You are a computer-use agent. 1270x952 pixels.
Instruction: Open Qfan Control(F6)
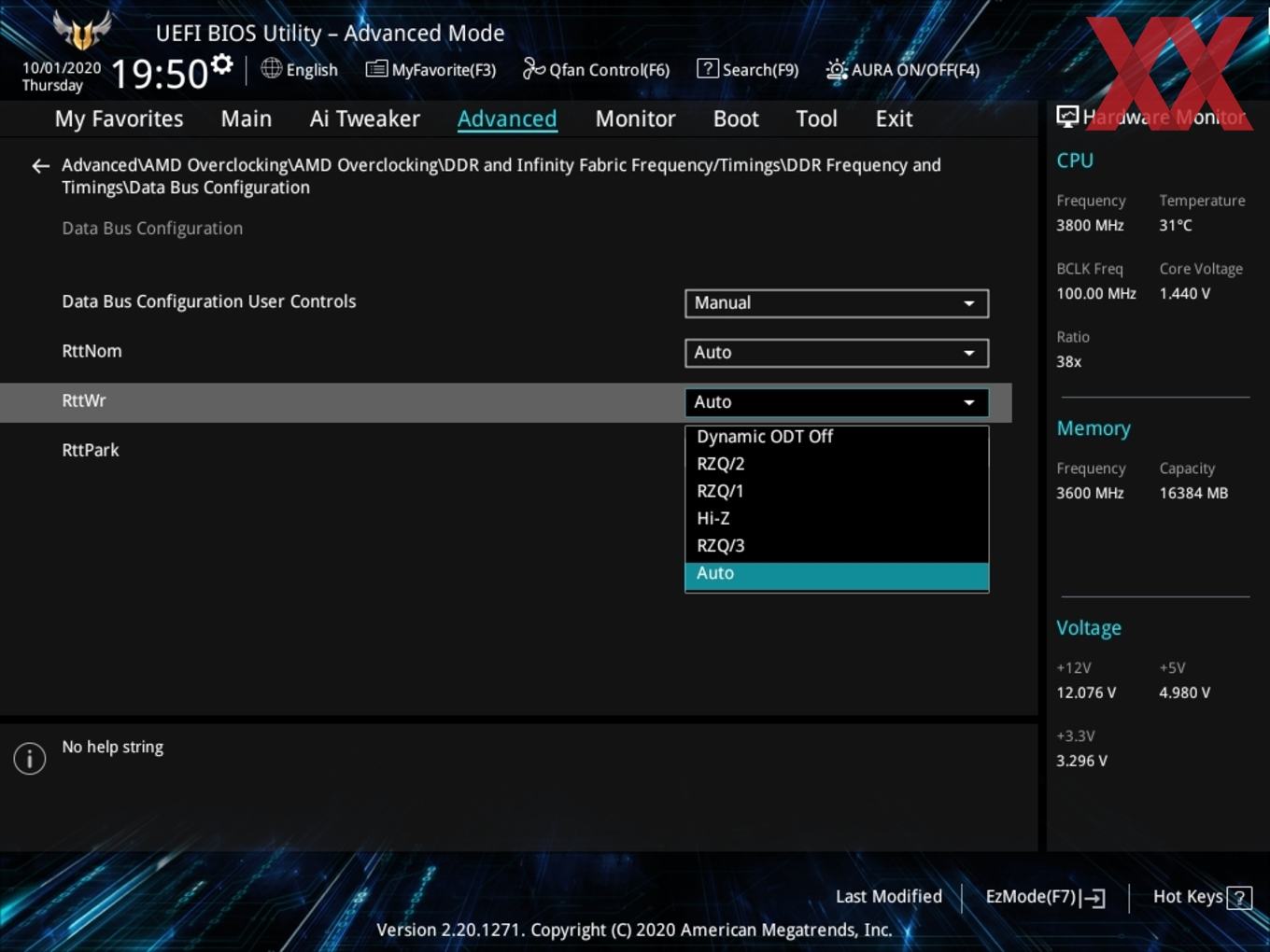coord(596,70)
